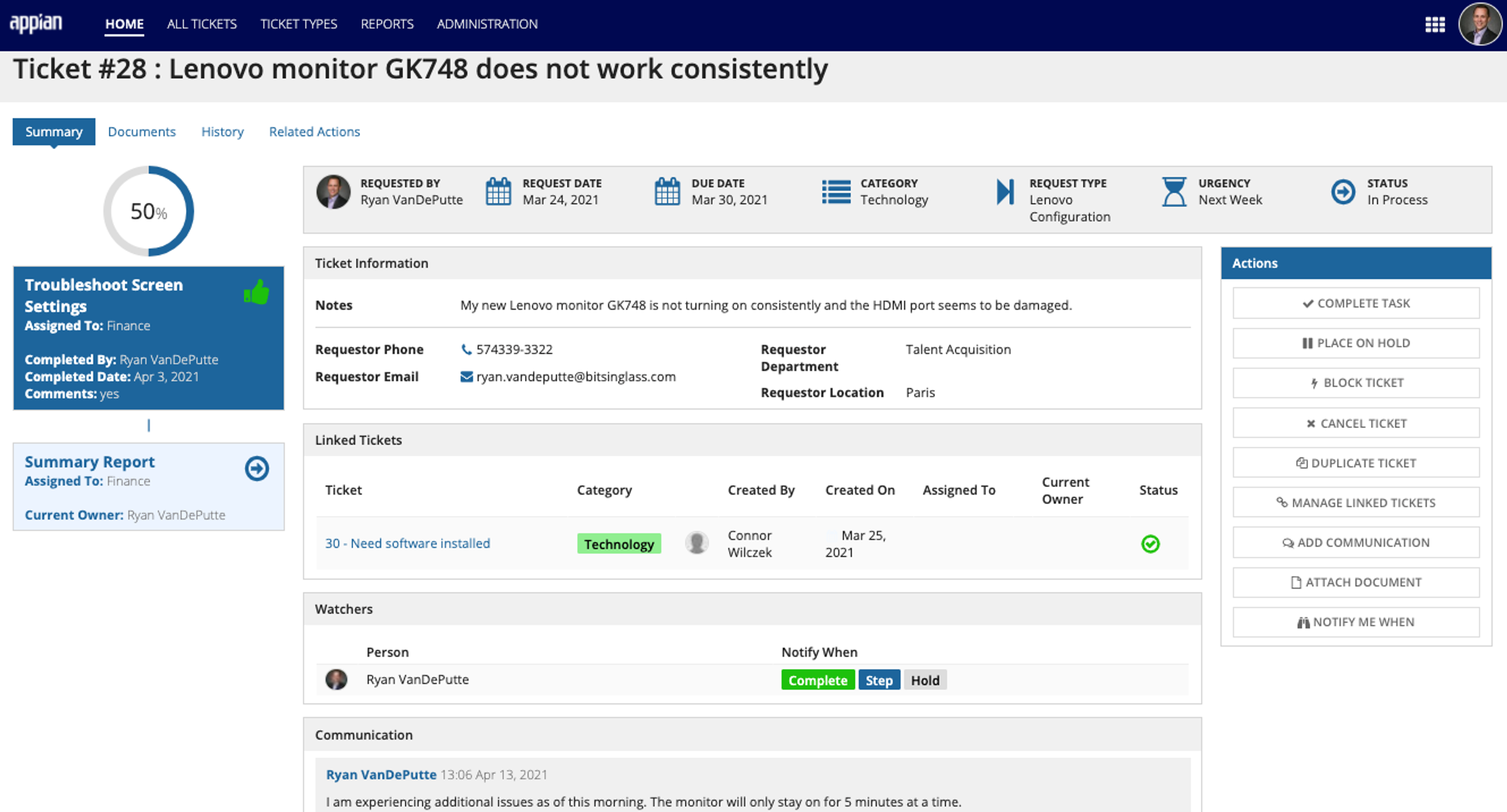Click the Troubleshoot Screen Settings card
This screenshot has width=1507, height=812.
(x=149, y=338)
